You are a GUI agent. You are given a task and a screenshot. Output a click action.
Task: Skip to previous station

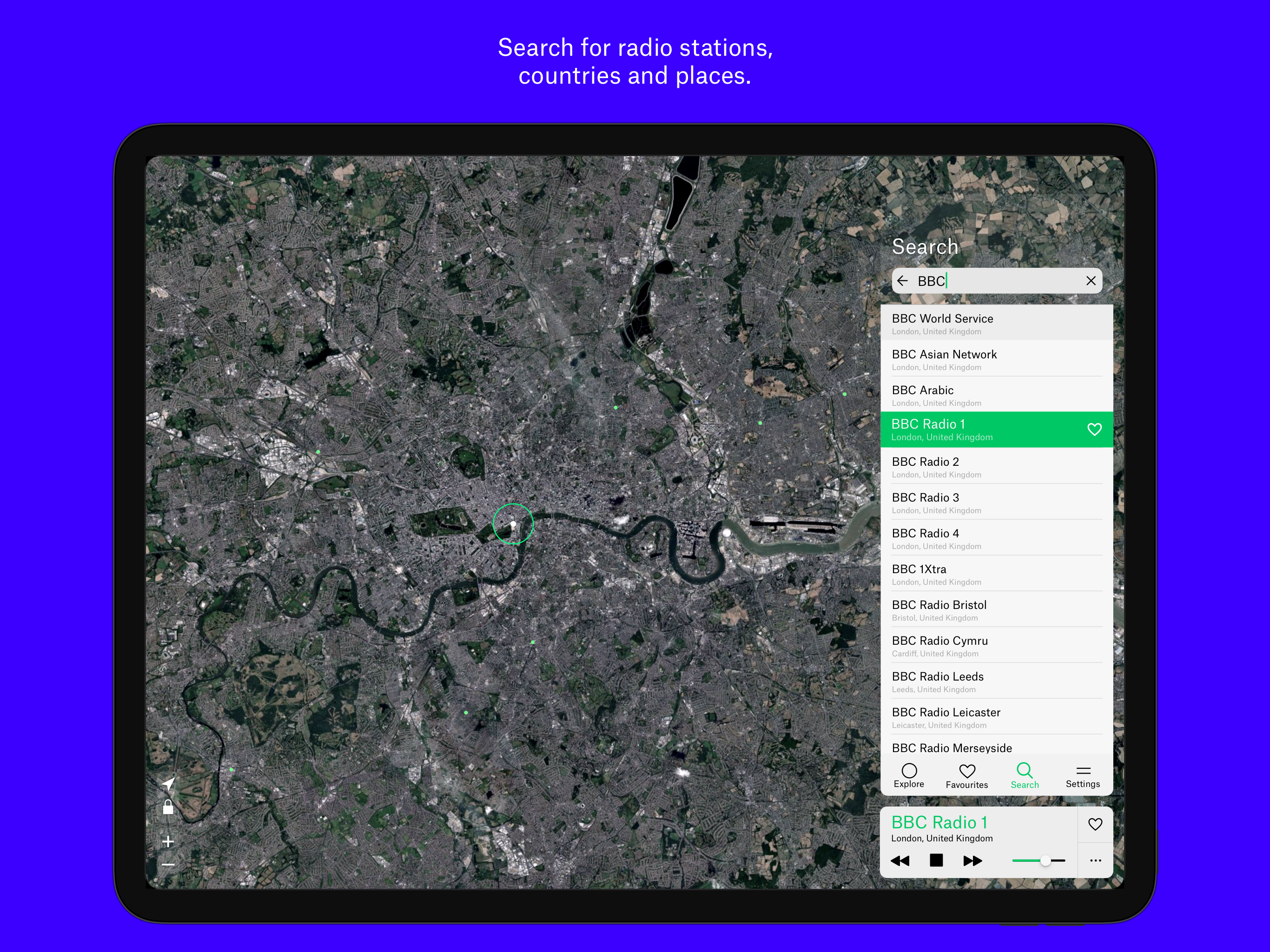pos(900,861)
